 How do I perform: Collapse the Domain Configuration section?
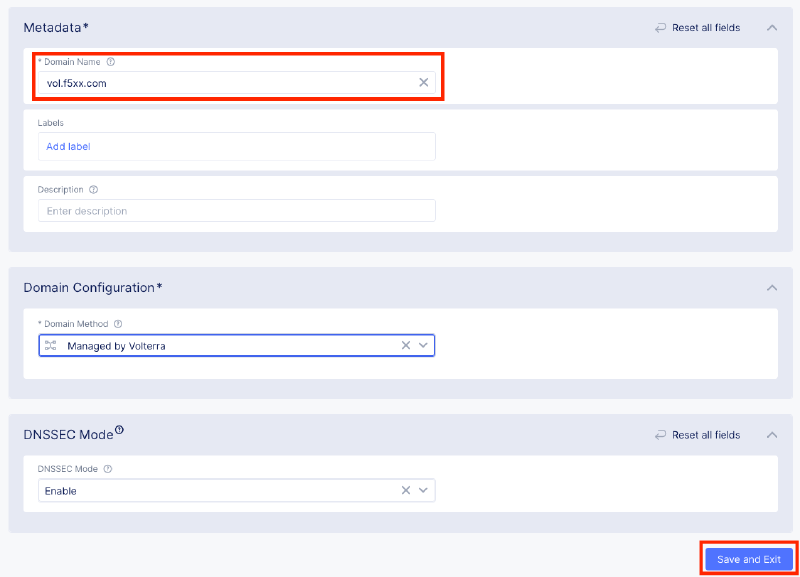click(771, 288)
